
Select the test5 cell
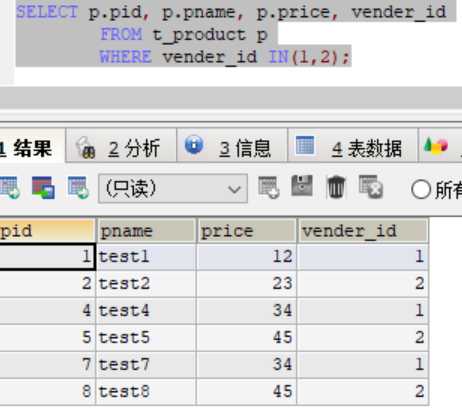click(146, 338)
